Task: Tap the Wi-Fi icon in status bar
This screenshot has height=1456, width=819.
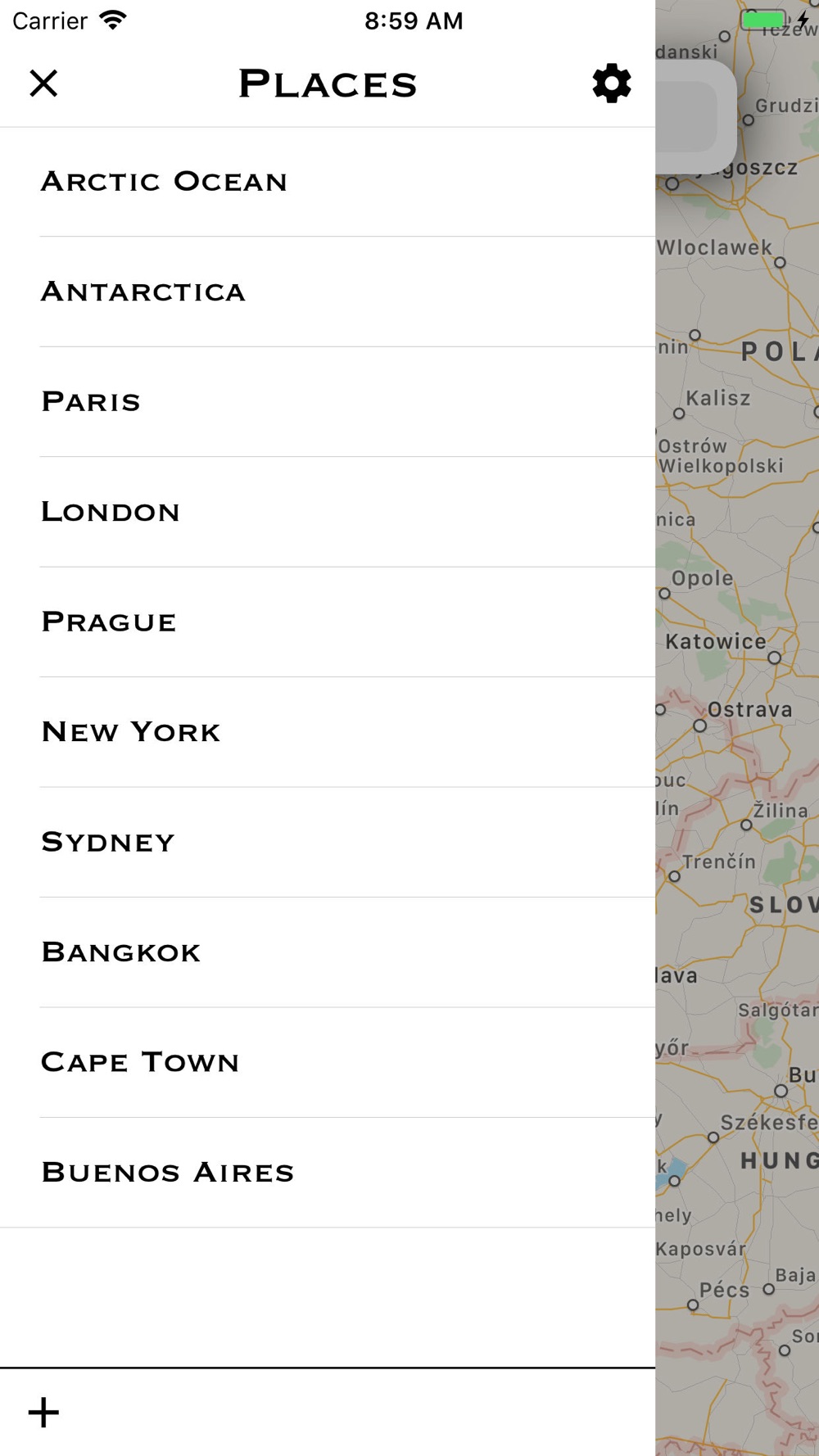Action: (113, 20)
